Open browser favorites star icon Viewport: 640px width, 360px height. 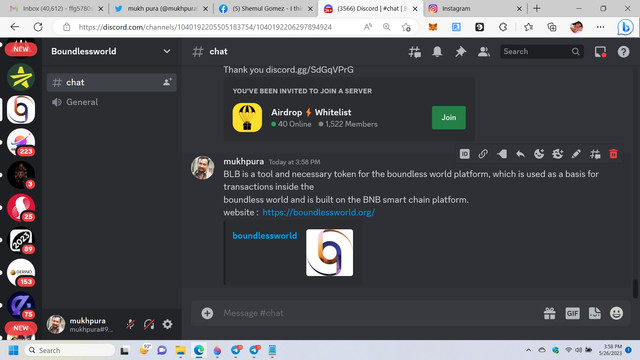coord(528,27)
